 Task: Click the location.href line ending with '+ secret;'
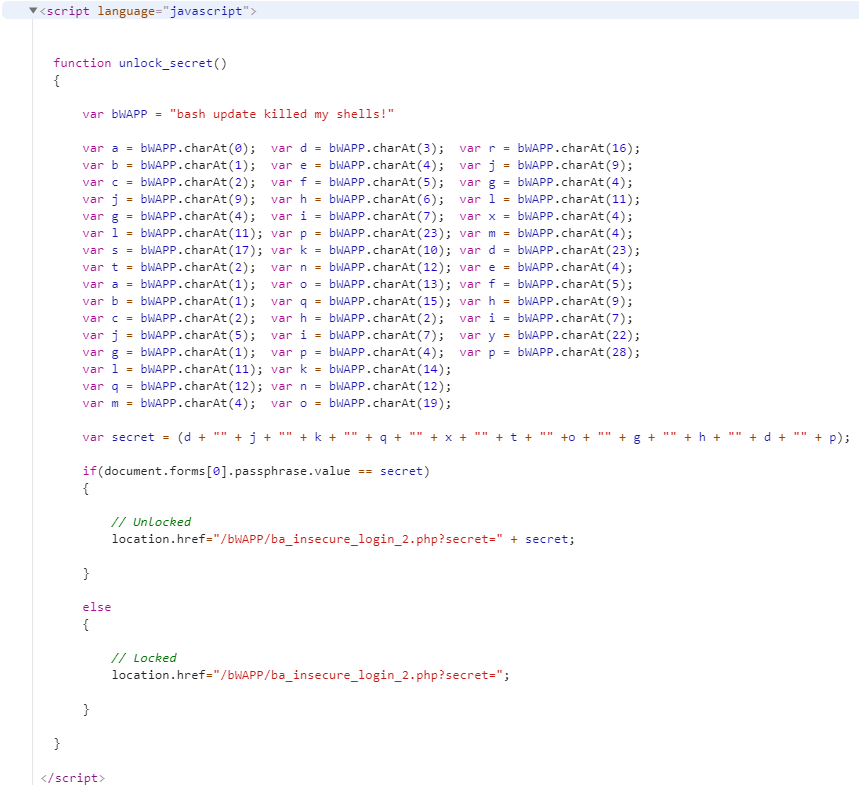click(x=343, y=539)
